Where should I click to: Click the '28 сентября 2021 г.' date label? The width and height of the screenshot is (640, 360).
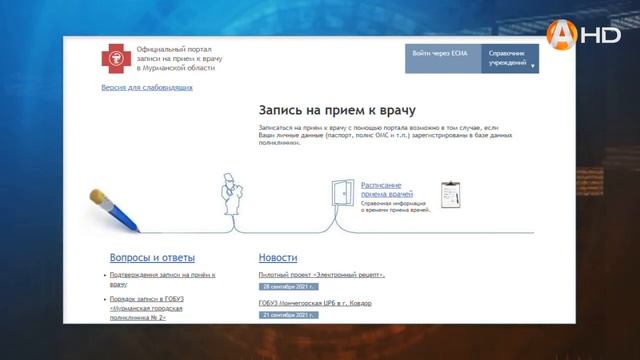289,287
